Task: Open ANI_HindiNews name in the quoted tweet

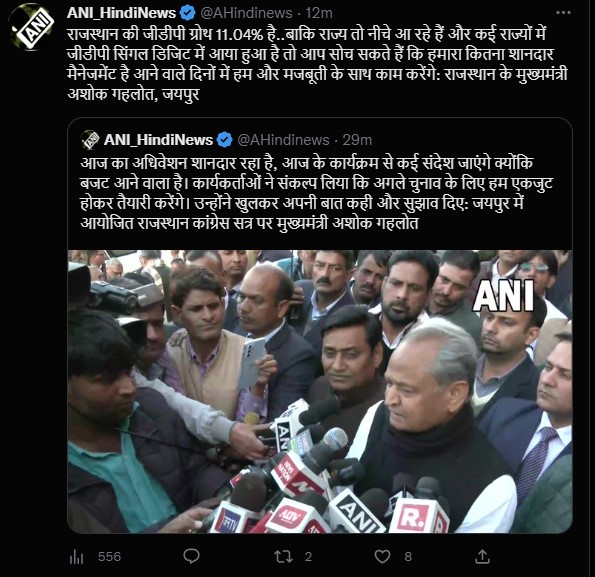Action: click(158, 140)
